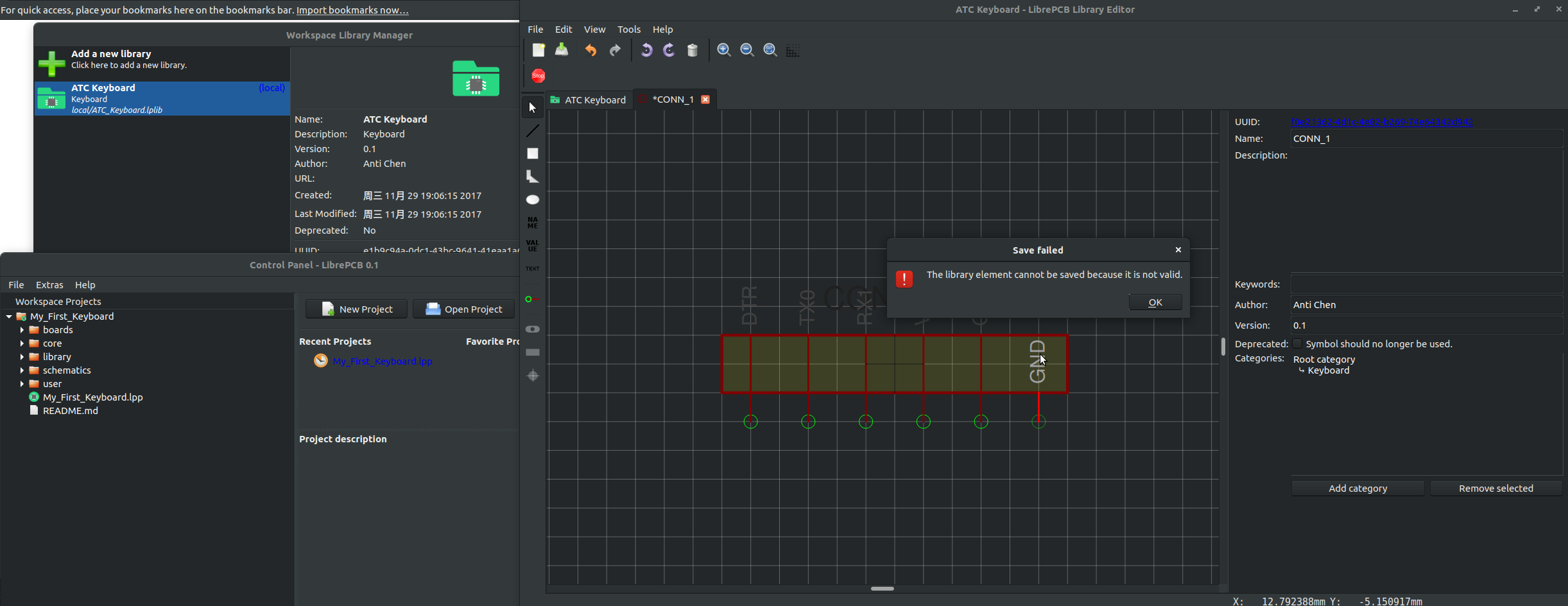Toggle the 'Symbol should no longer be used' checkbox

pyautogui.click(x=1298, y=343)
